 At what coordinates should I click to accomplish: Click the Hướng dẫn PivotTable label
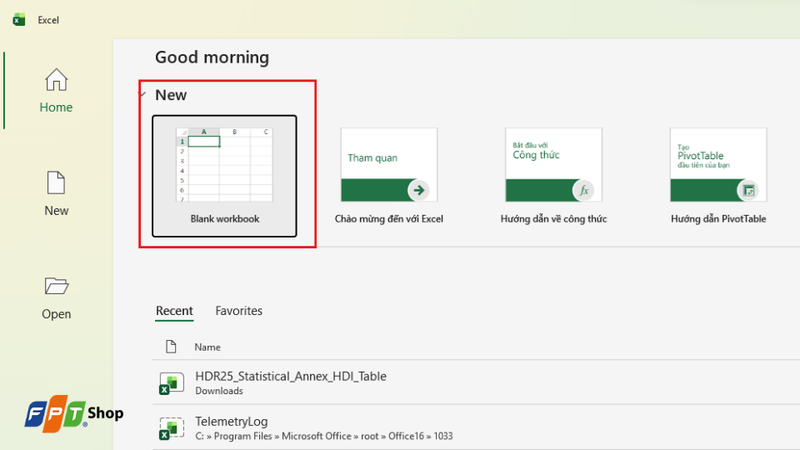click(x=718, y=219)
